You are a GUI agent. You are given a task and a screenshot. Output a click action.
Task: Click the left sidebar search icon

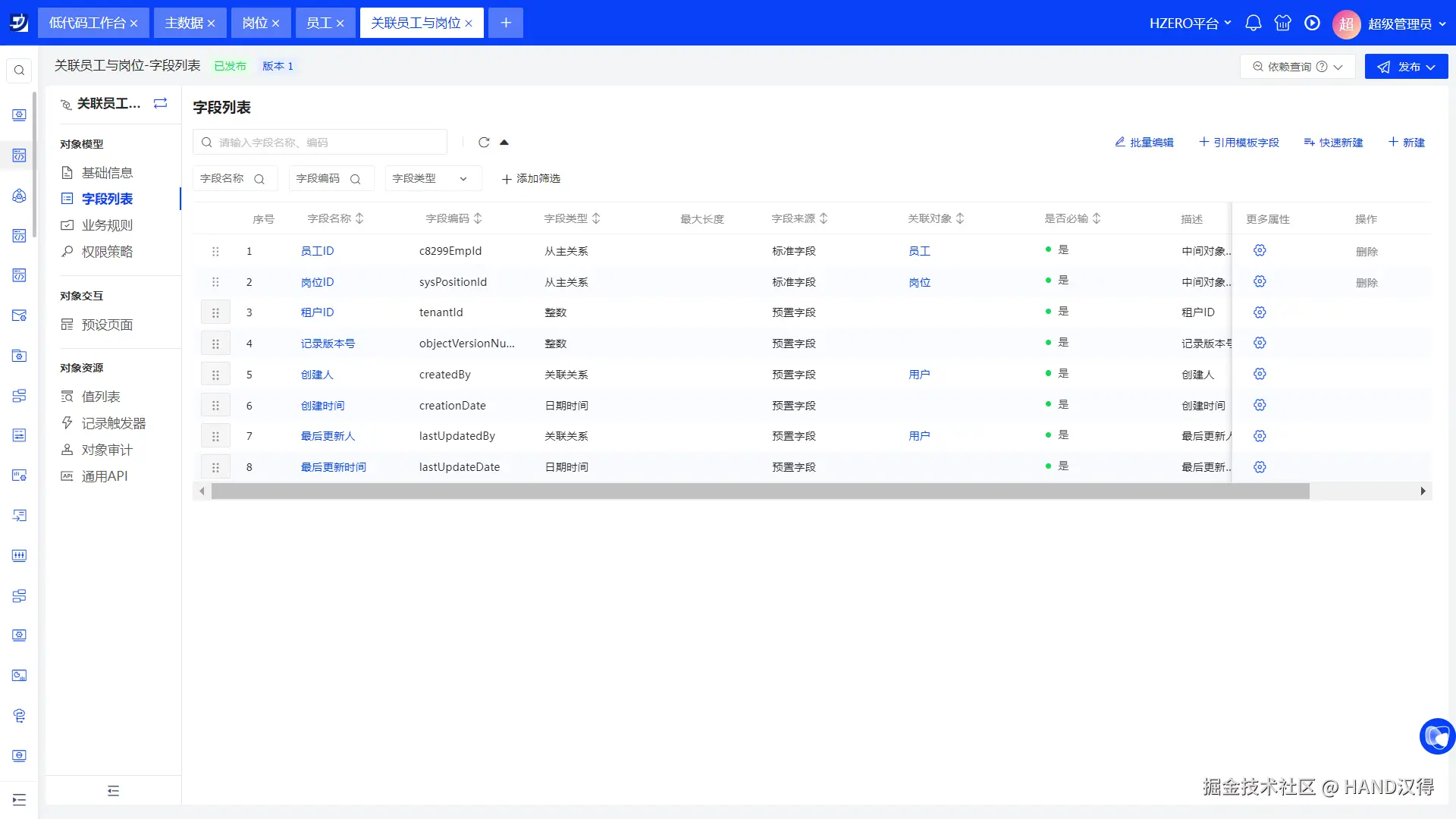click(20, 71)
